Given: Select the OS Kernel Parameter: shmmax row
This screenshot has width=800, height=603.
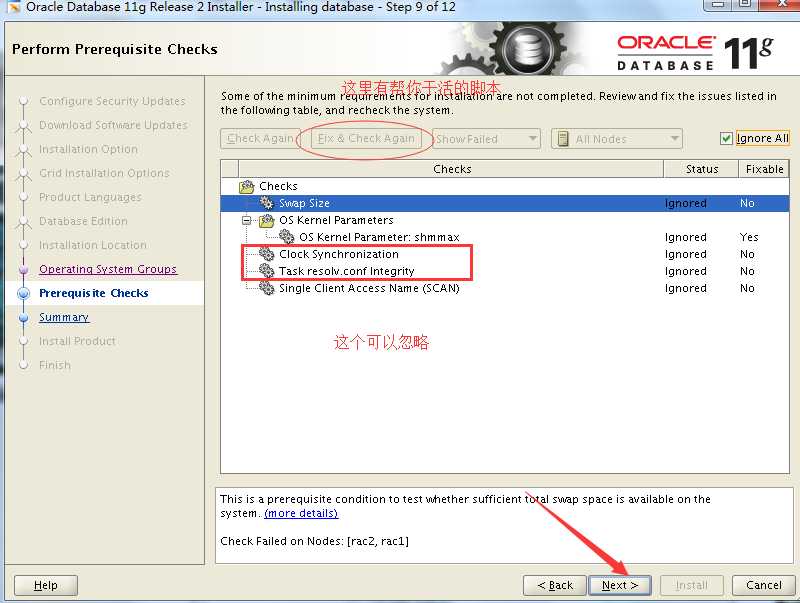Looking at the screenshot, I should point(505,237).
